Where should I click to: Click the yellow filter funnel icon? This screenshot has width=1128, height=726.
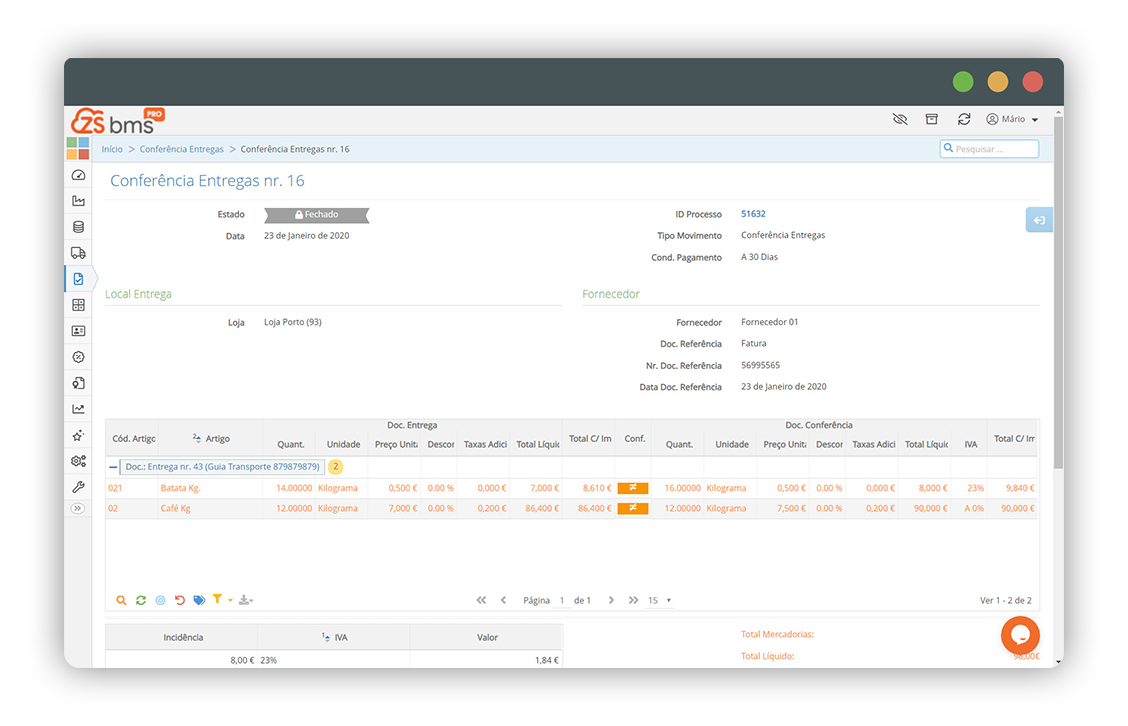(x=217, y=599)
